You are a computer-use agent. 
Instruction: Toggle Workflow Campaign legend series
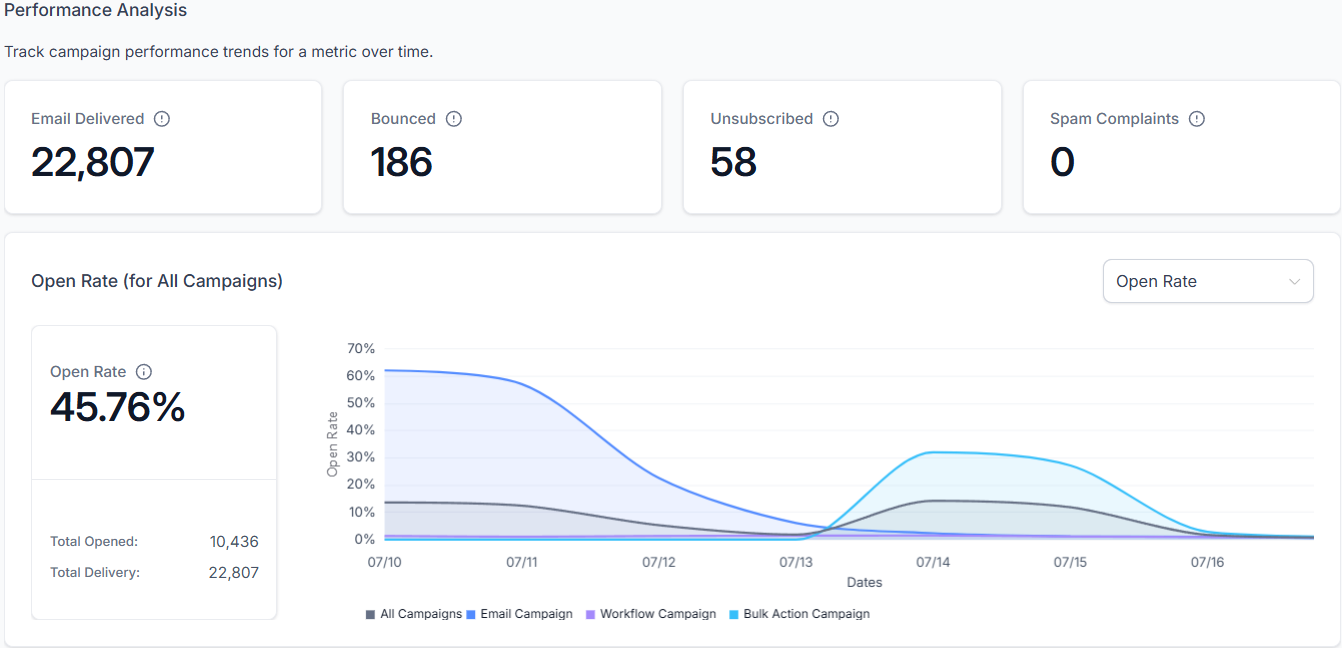pos(651,614)
